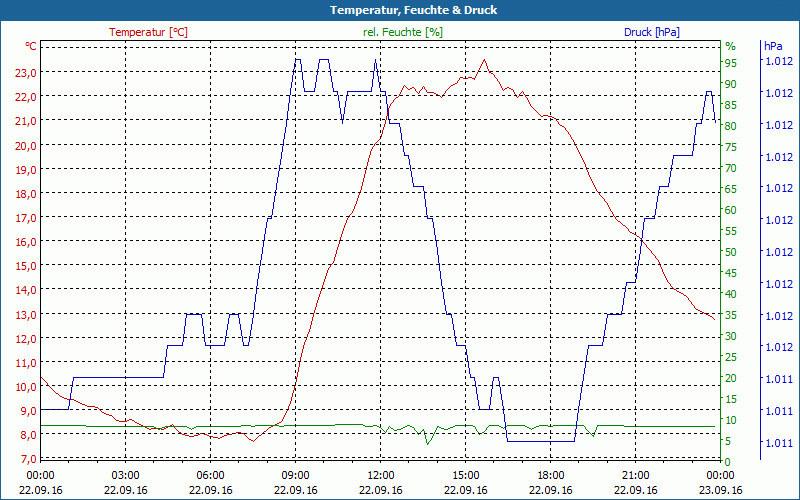Pick the 18,0 temperature axis value
This screenshot has height=500, width=800.
tap(26, 194)
